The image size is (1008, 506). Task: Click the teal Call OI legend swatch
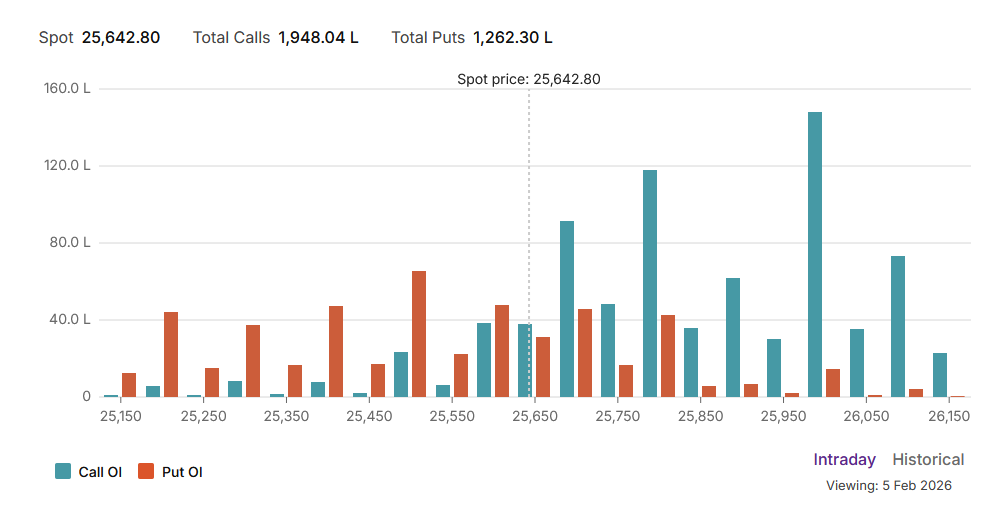coord(63,472)
